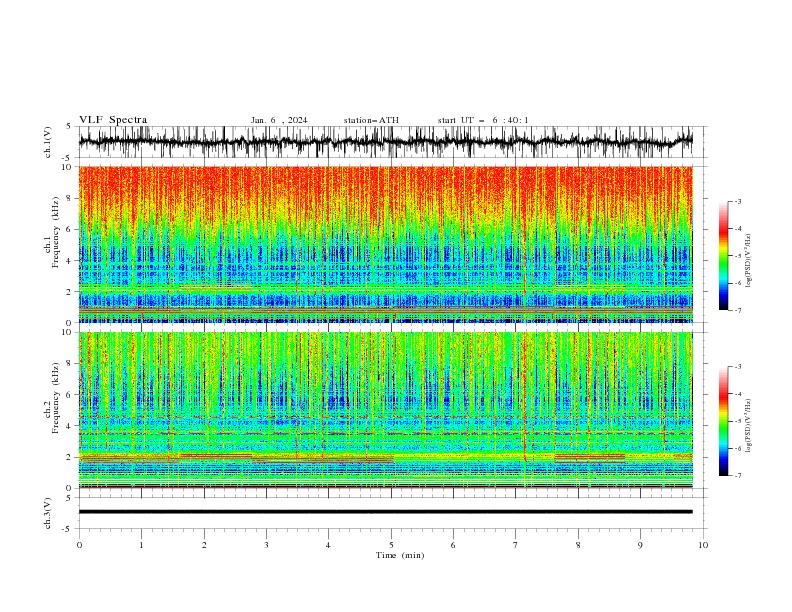Select the 'start UT = 6 :40: 1' text
The width and height of the screenshot is (792, 612).
pos(483,120)
